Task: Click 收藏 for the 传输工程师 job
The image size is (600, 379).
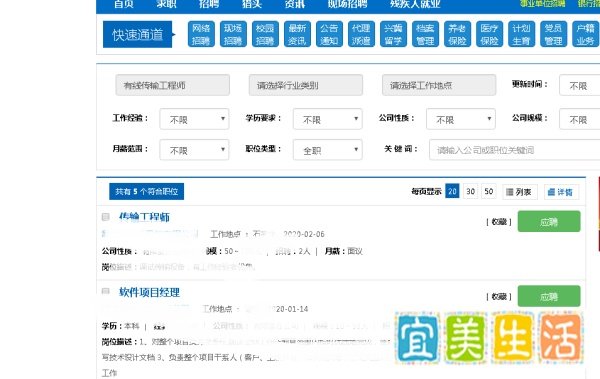Action: tap(499, 222)
